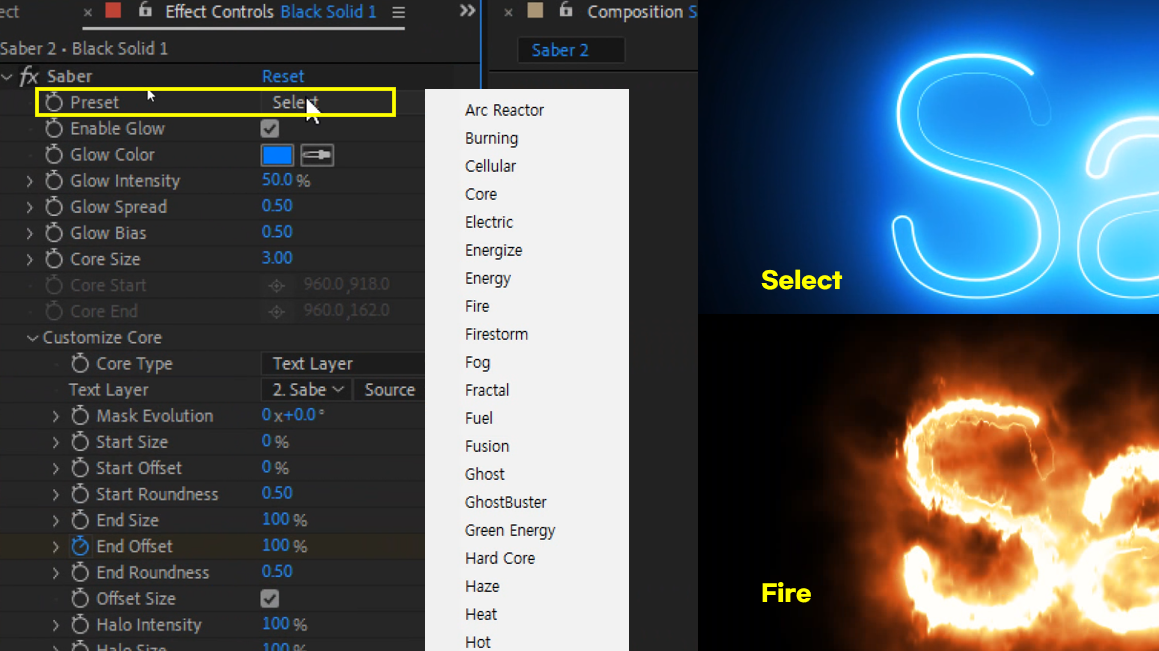
Task: Click the Start Roundness value 0.50
Action: tap(277, 493)
